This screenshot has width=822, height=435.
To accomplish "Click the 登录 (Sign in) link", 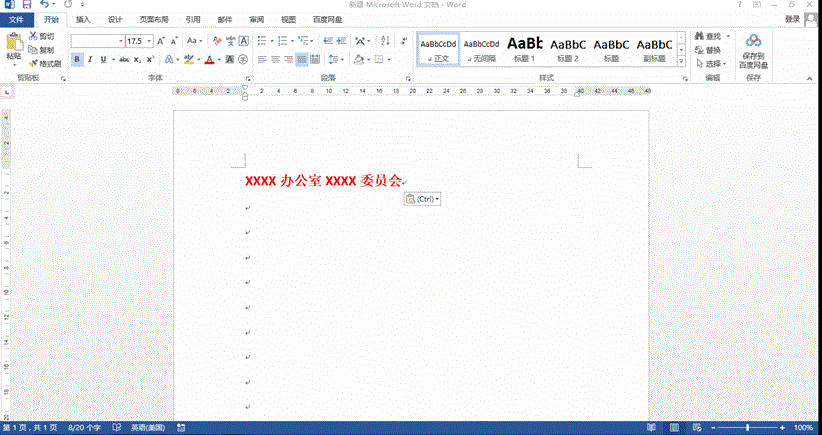I will pyautogui.click(x=792, y=19).
